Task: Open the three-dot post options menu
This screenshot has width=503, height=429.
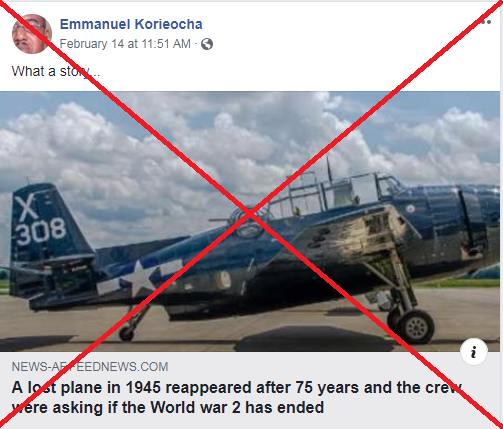Action: click(485, 22)
